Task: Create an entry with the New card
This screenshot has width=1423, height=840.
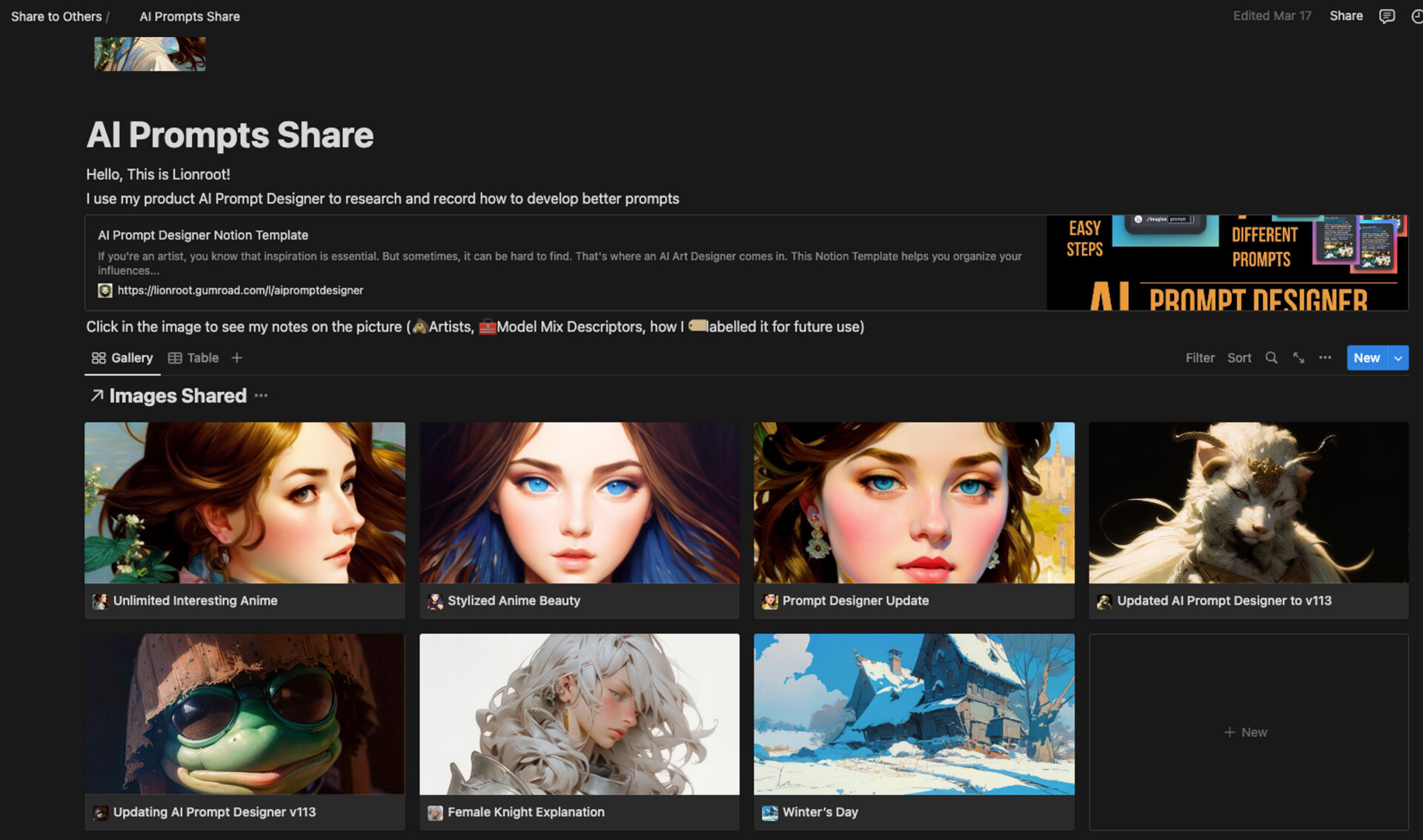Action: click(1247, 732)
